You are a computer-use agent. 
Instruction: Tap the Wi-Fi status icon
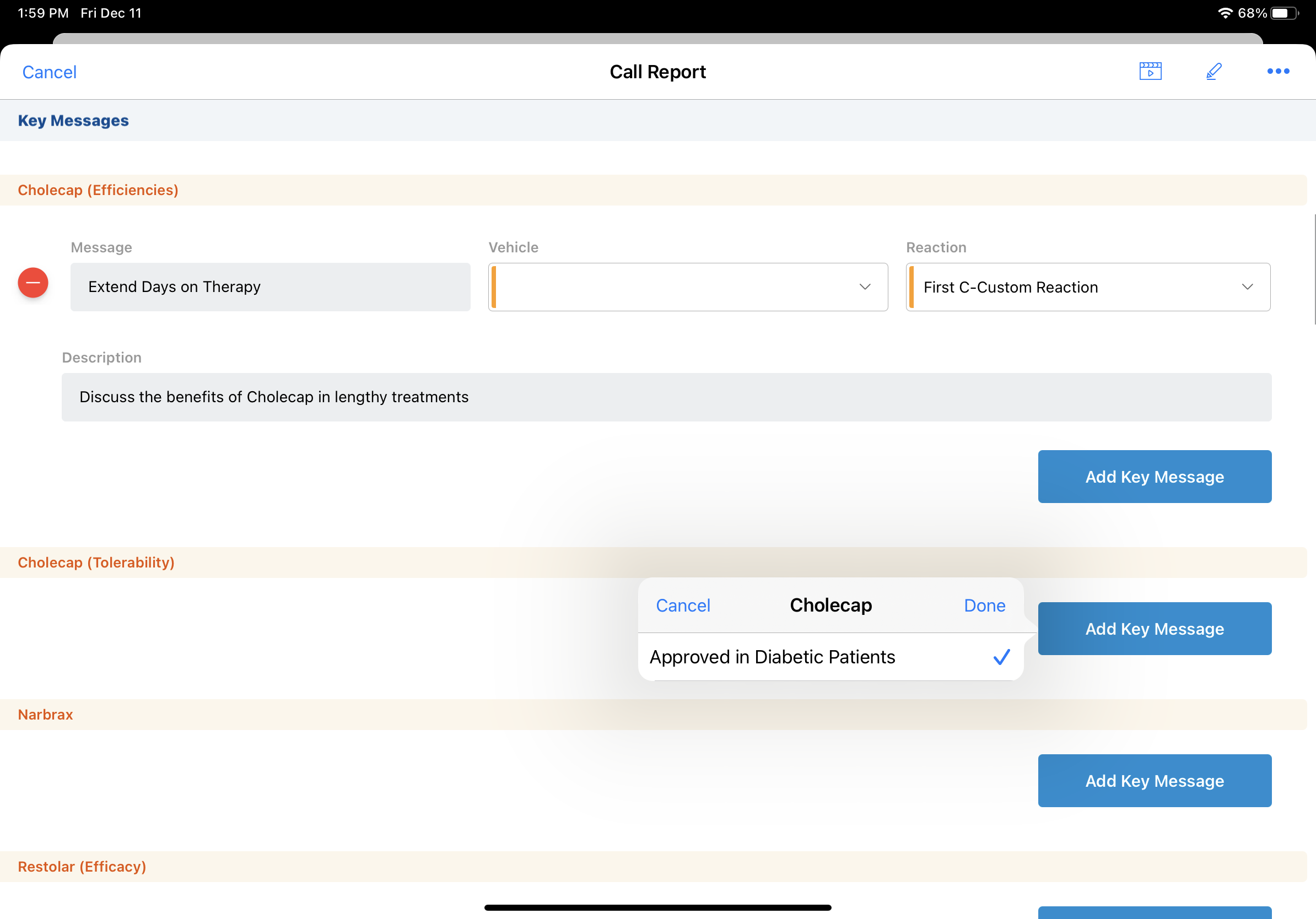(x=1225, y=13)
